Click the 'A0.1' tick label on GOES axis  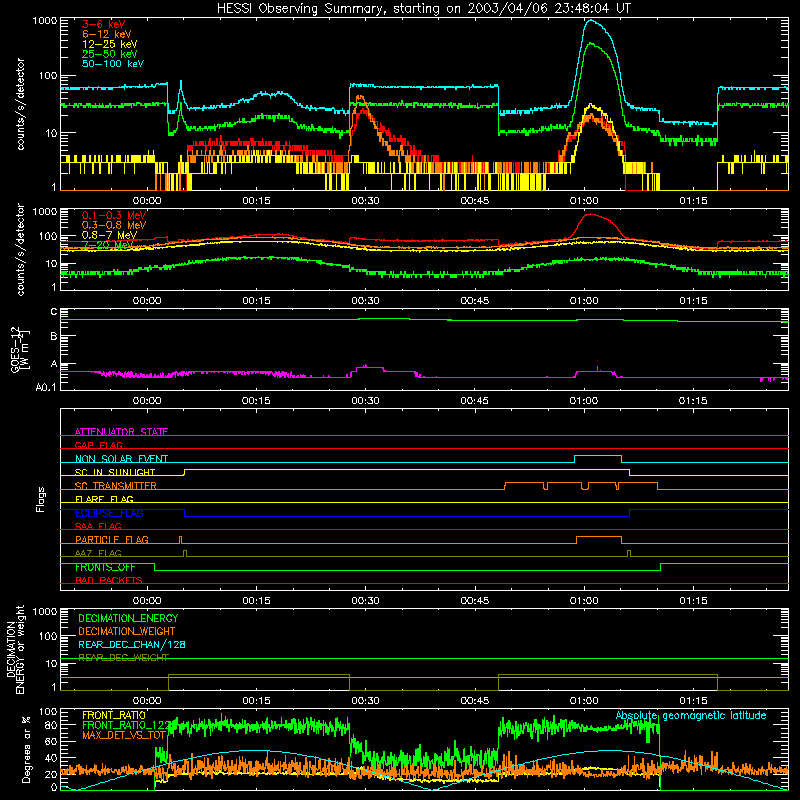46,388
